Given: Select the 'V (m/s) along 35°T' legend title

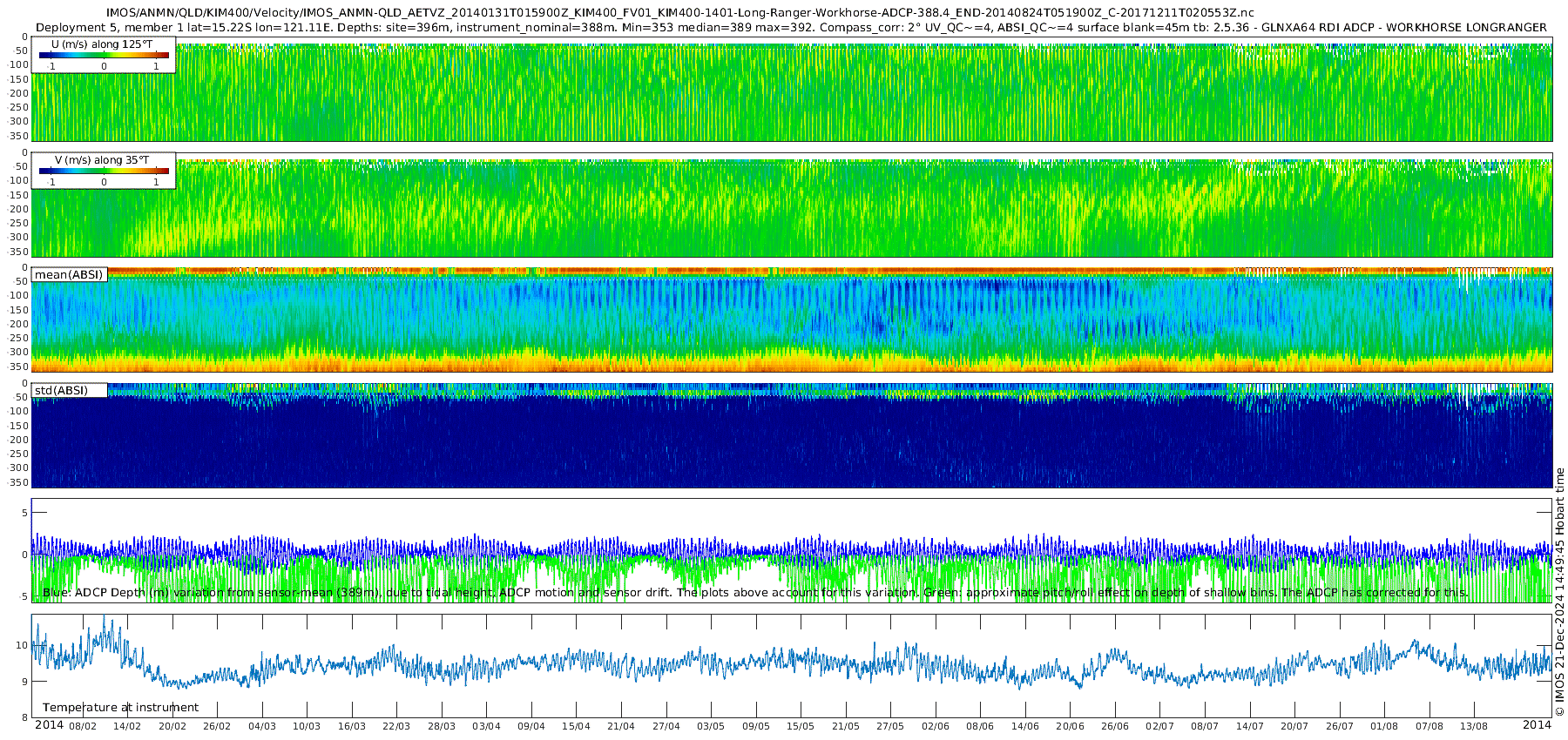Looking at the screenshot, I should click(102, 160).
